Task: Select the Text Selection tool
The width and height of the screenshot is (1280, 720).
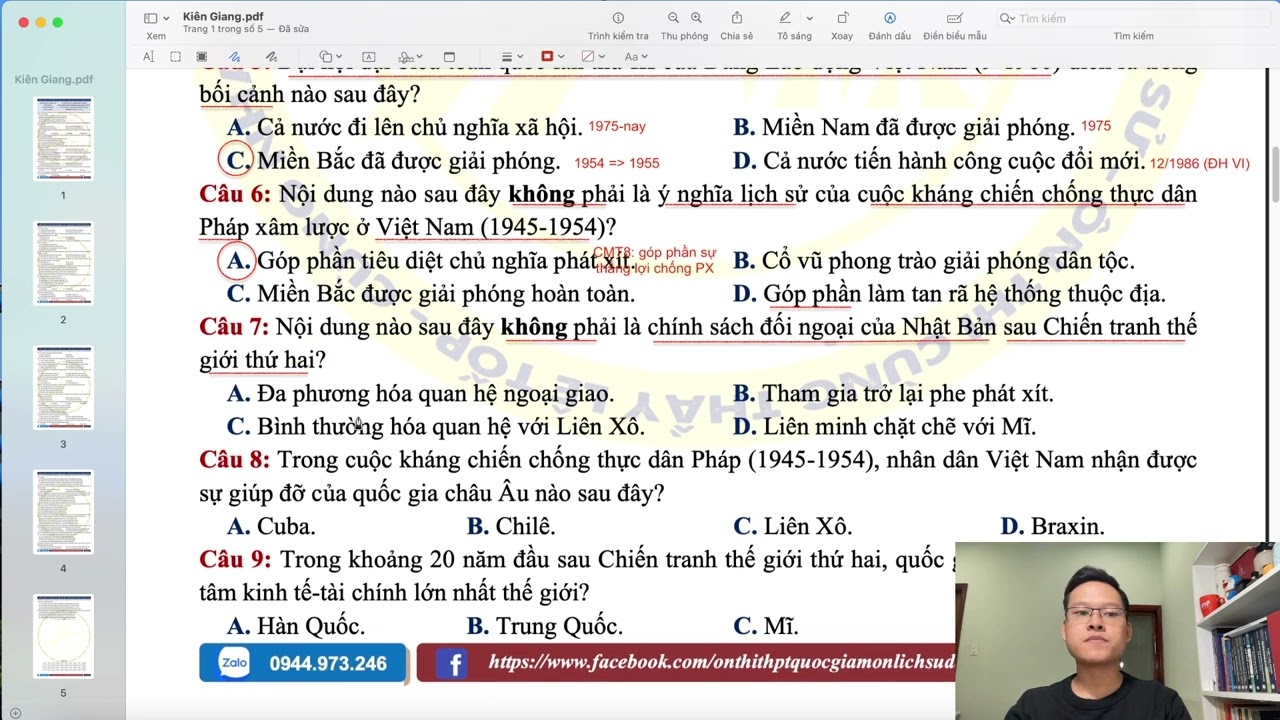Action: click(149, 57)
